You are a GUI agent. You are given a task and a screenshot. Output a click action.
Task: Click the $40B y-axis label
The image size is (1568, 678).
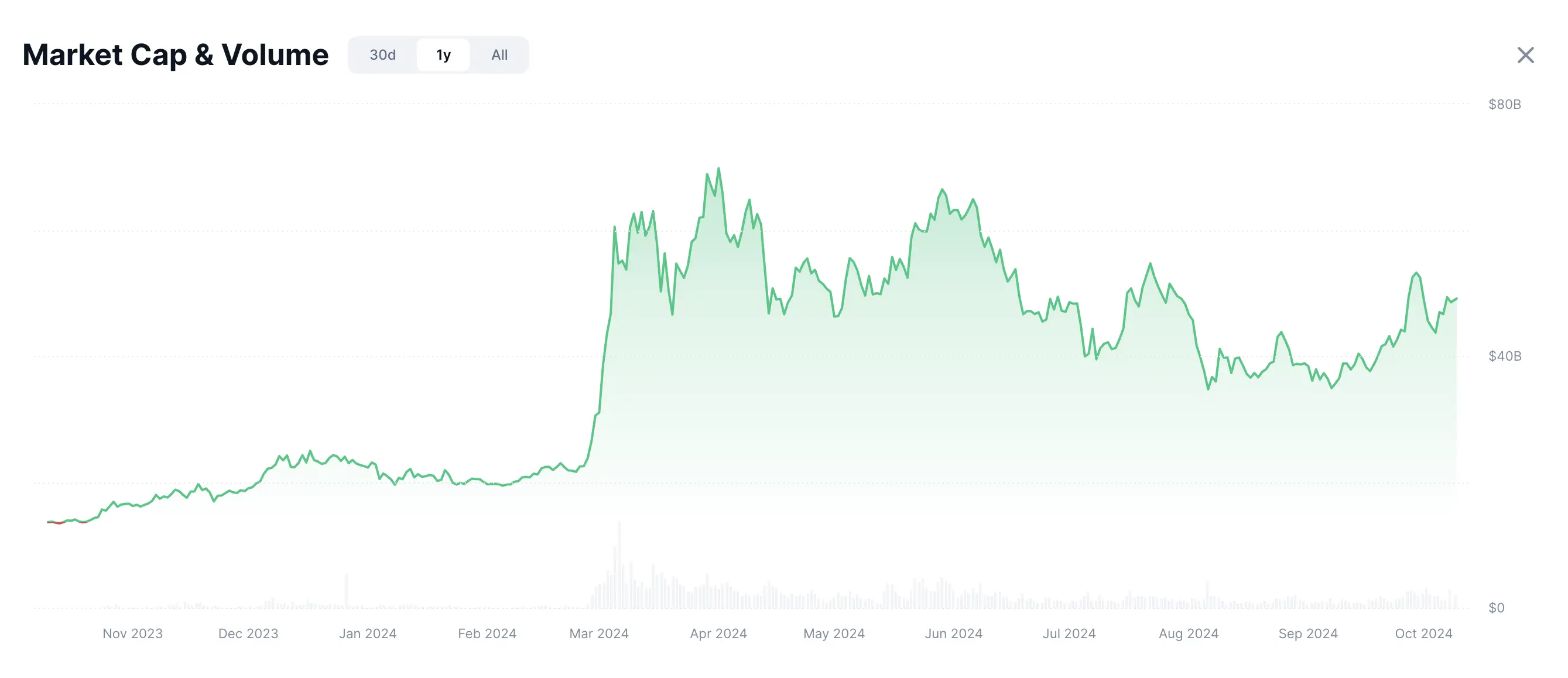pyautogui.click(x=1504, y=356)
